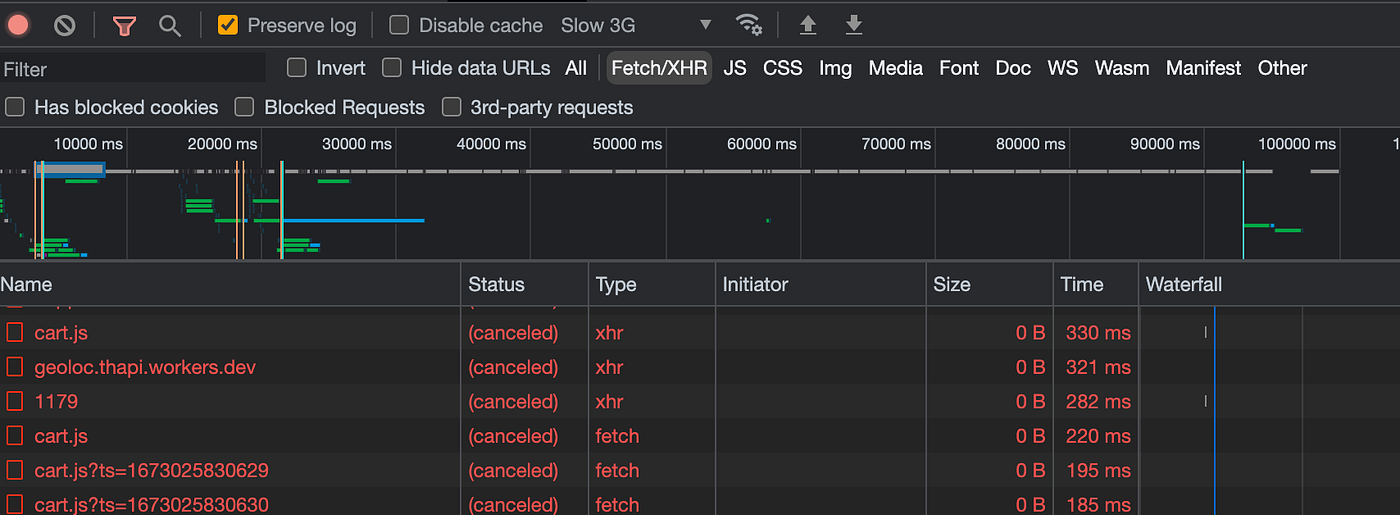Select the Fetch/XHR filter tab
Screen dimensions: 1400x515
(x=659, y=68)
